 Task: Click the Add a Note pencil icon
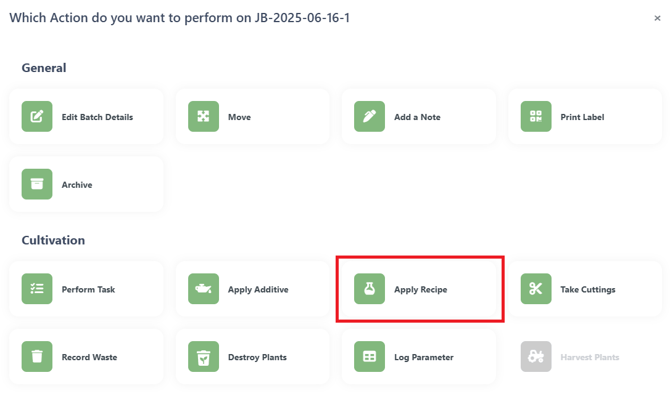tap(370, 117)
